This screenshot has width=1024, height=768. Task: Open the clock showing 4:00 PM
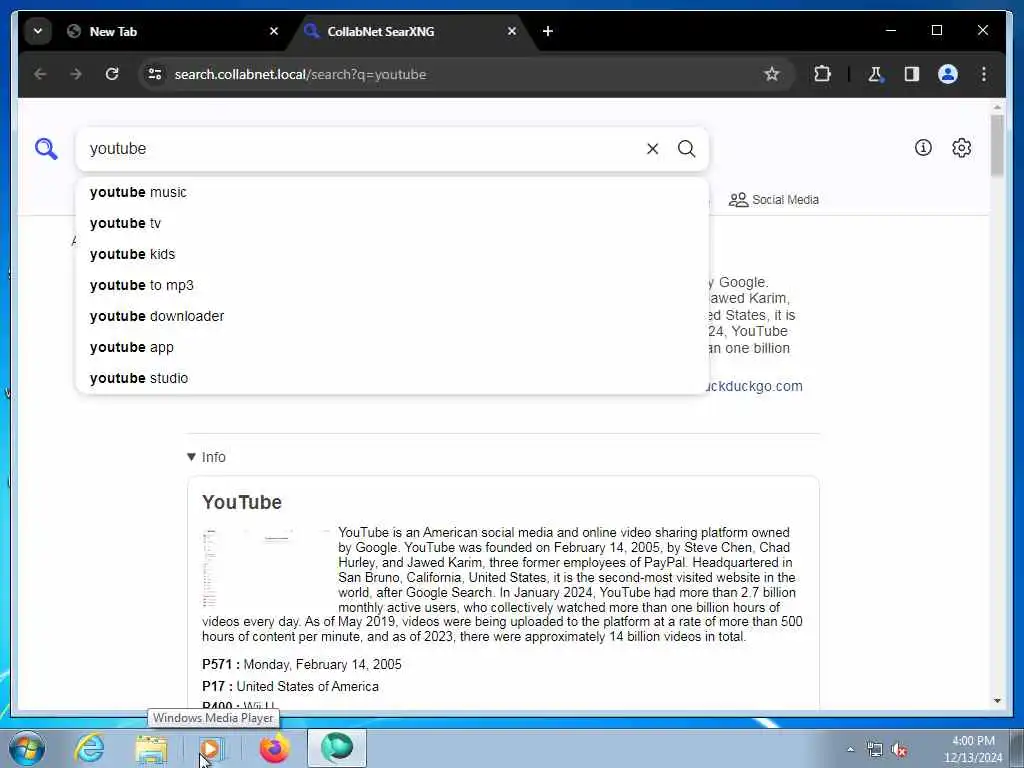click(x=973, y=749)
